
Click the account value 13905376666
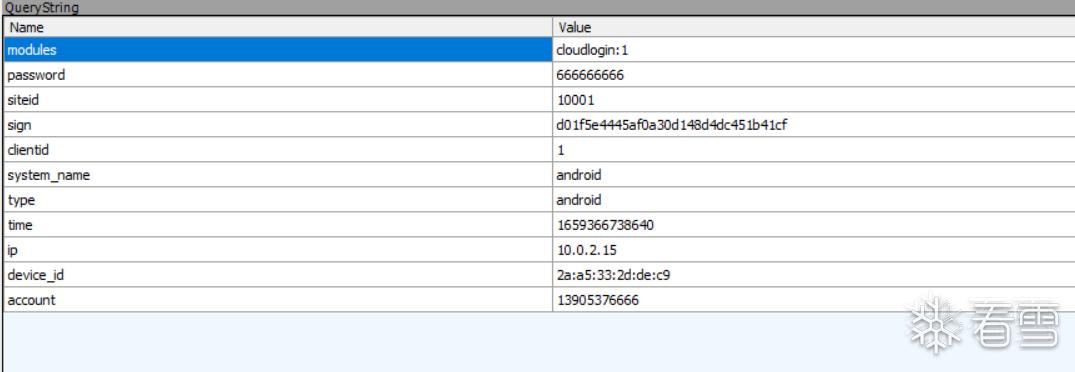(x=598, y=299)
